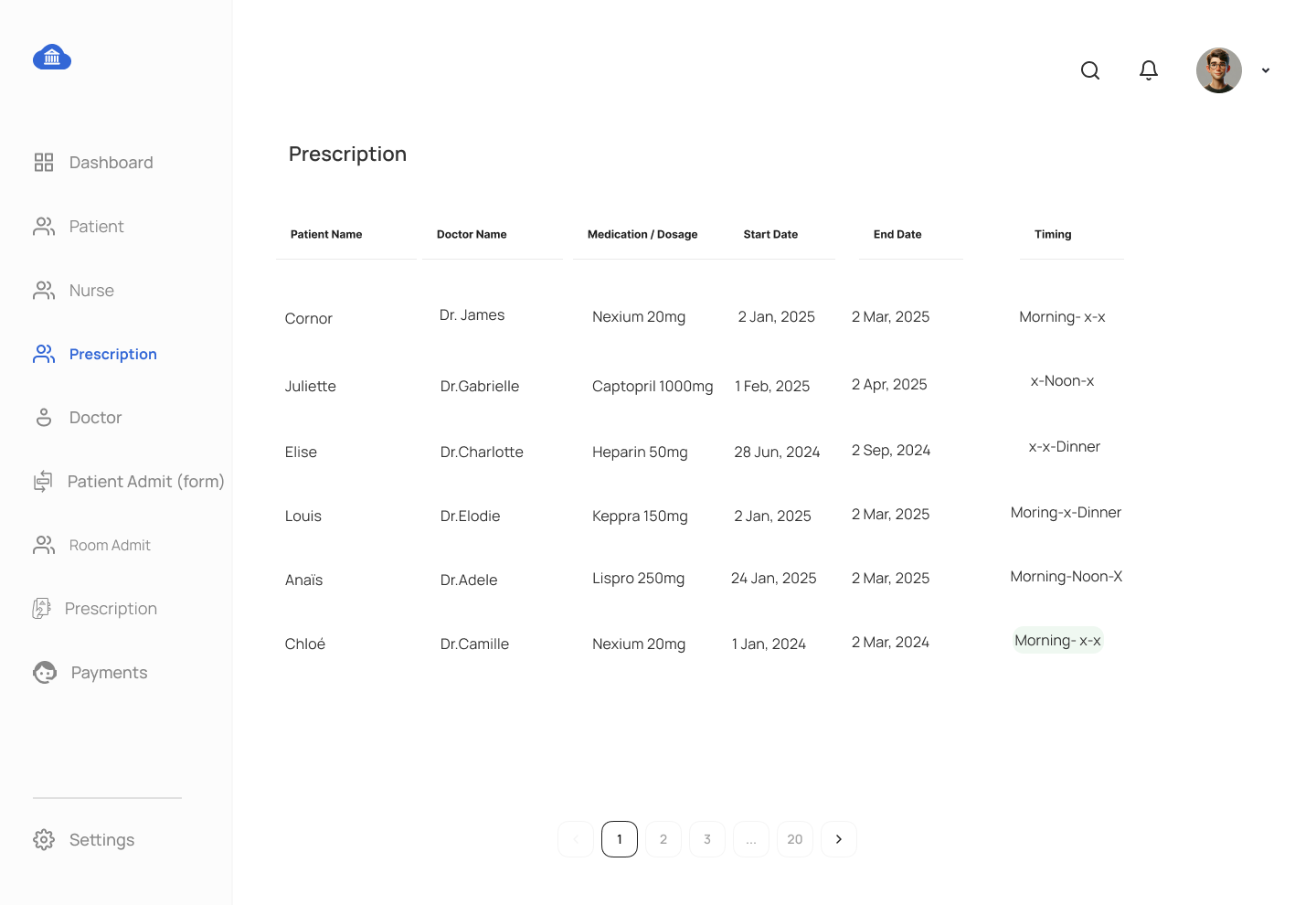Click the Settings gear icon
Viewport: 1316px width, 905px height.
(x=44, y=839)
